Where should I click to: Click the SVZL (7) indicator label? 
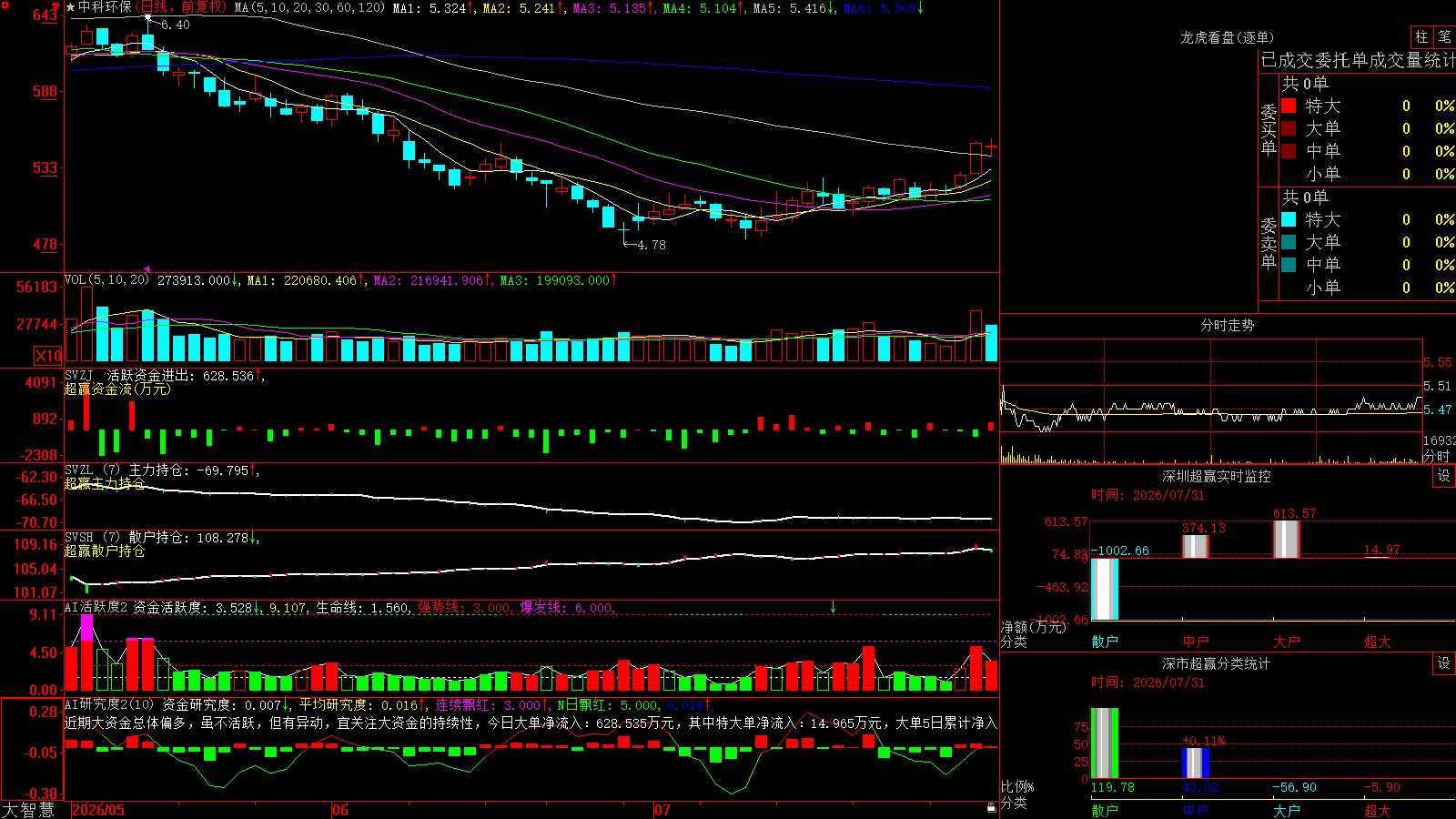click(x=92, y=470)
